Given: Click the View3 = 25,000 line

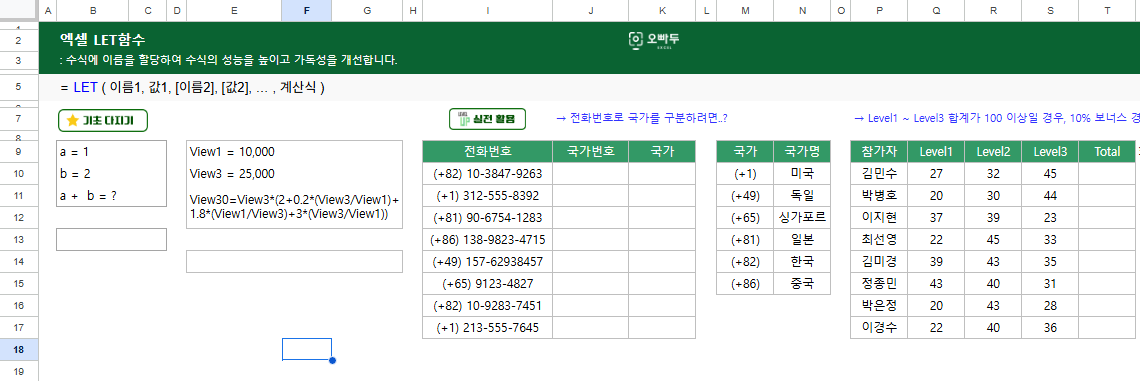Looking at the screenshot, I should point(232,174).
